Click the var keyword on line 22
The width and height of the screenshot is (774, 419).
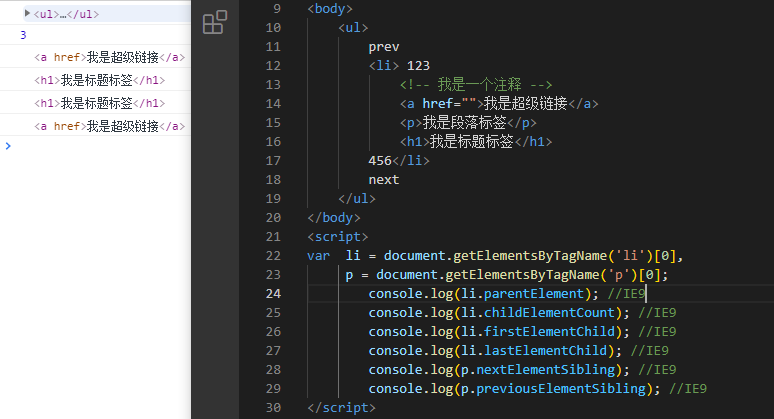click(x=318, y=256)
